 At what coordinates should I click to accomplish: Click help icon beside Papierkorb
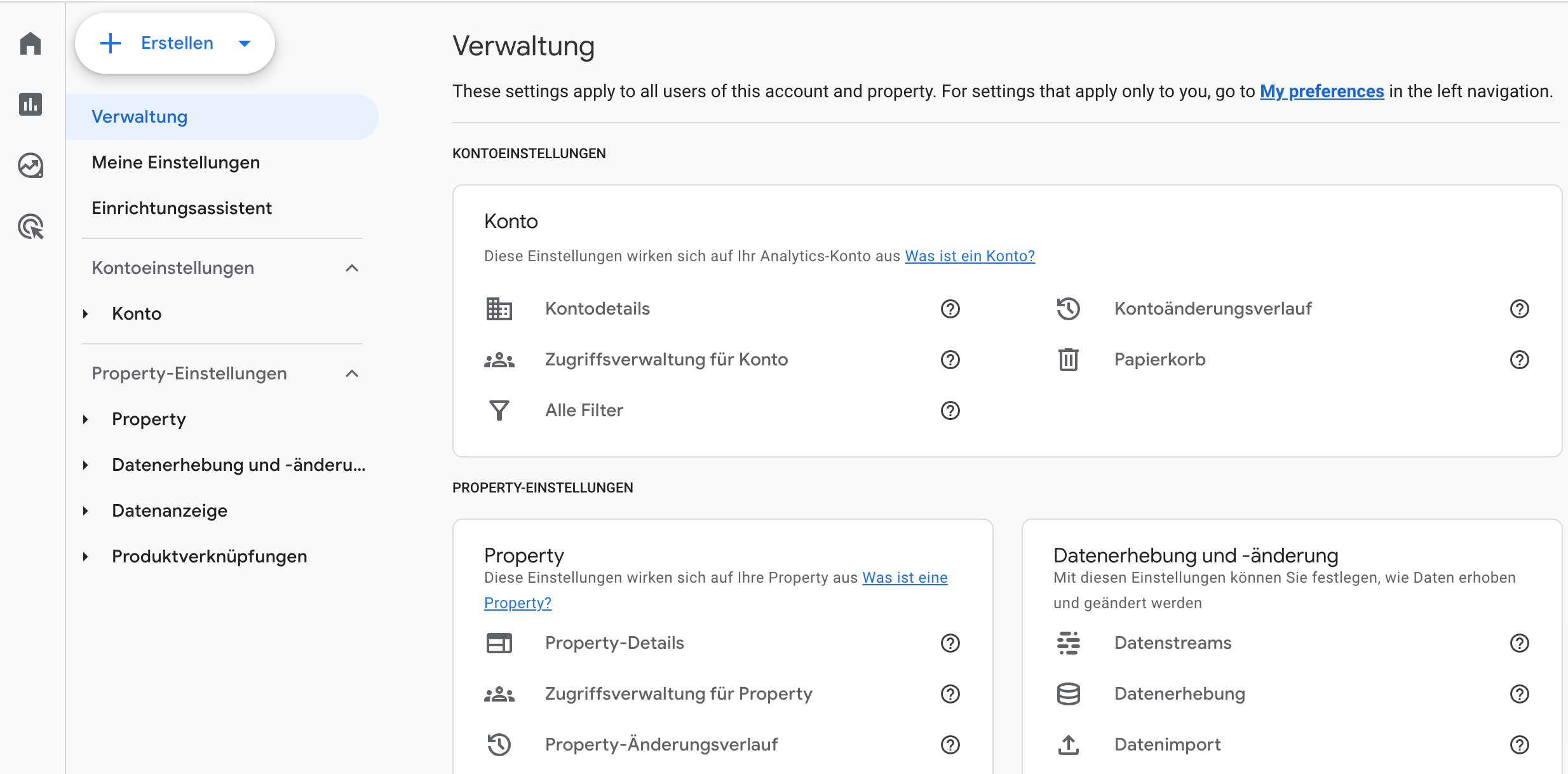click(x=1519, y=360)
